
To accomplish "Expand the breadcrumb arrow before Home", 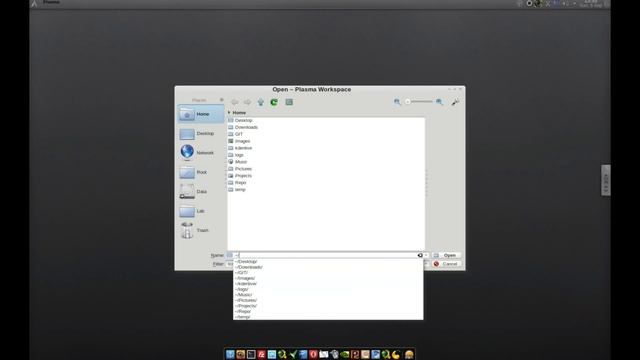I will coord(229,113).
